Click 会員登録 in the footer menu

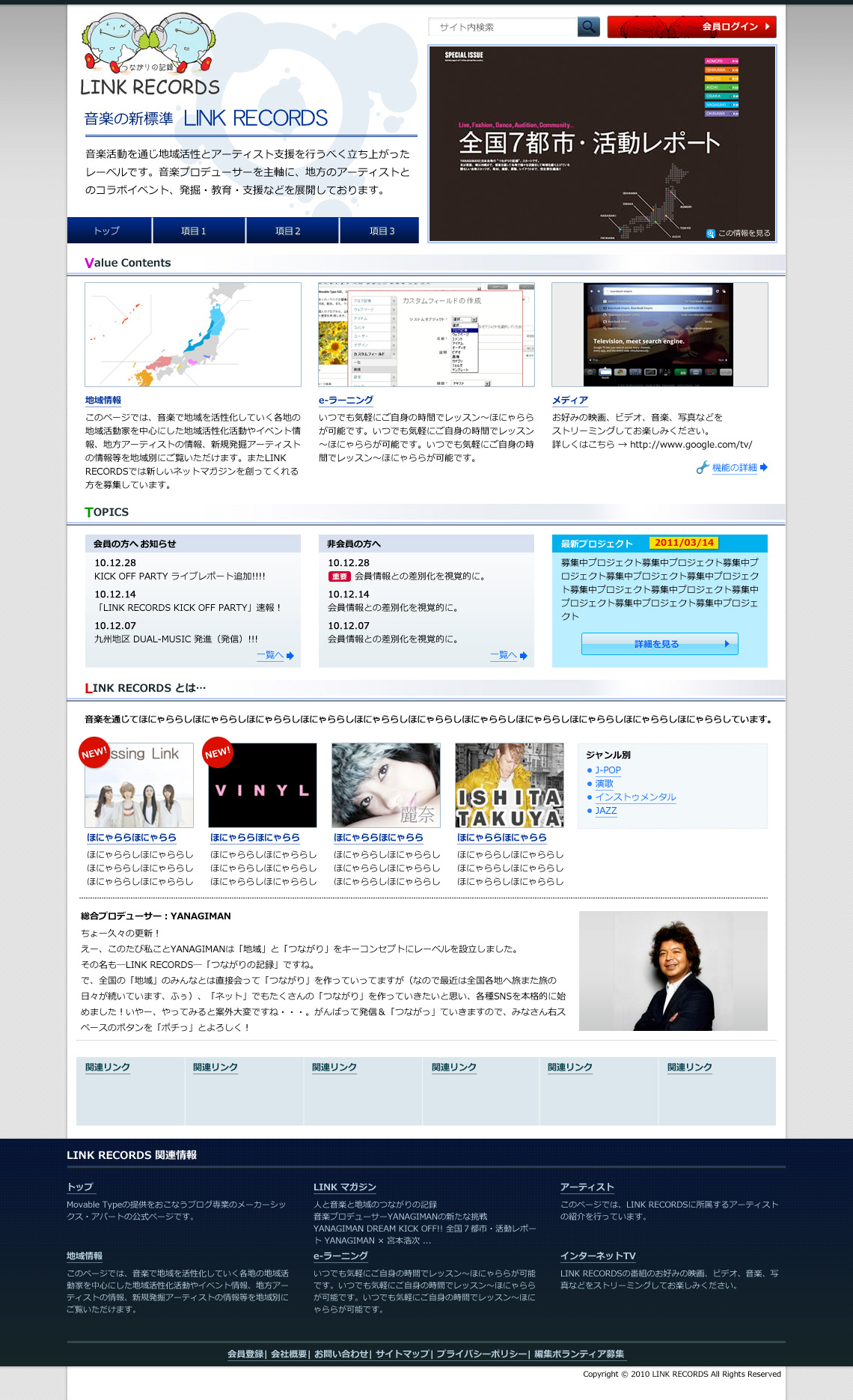[245, 1354]
